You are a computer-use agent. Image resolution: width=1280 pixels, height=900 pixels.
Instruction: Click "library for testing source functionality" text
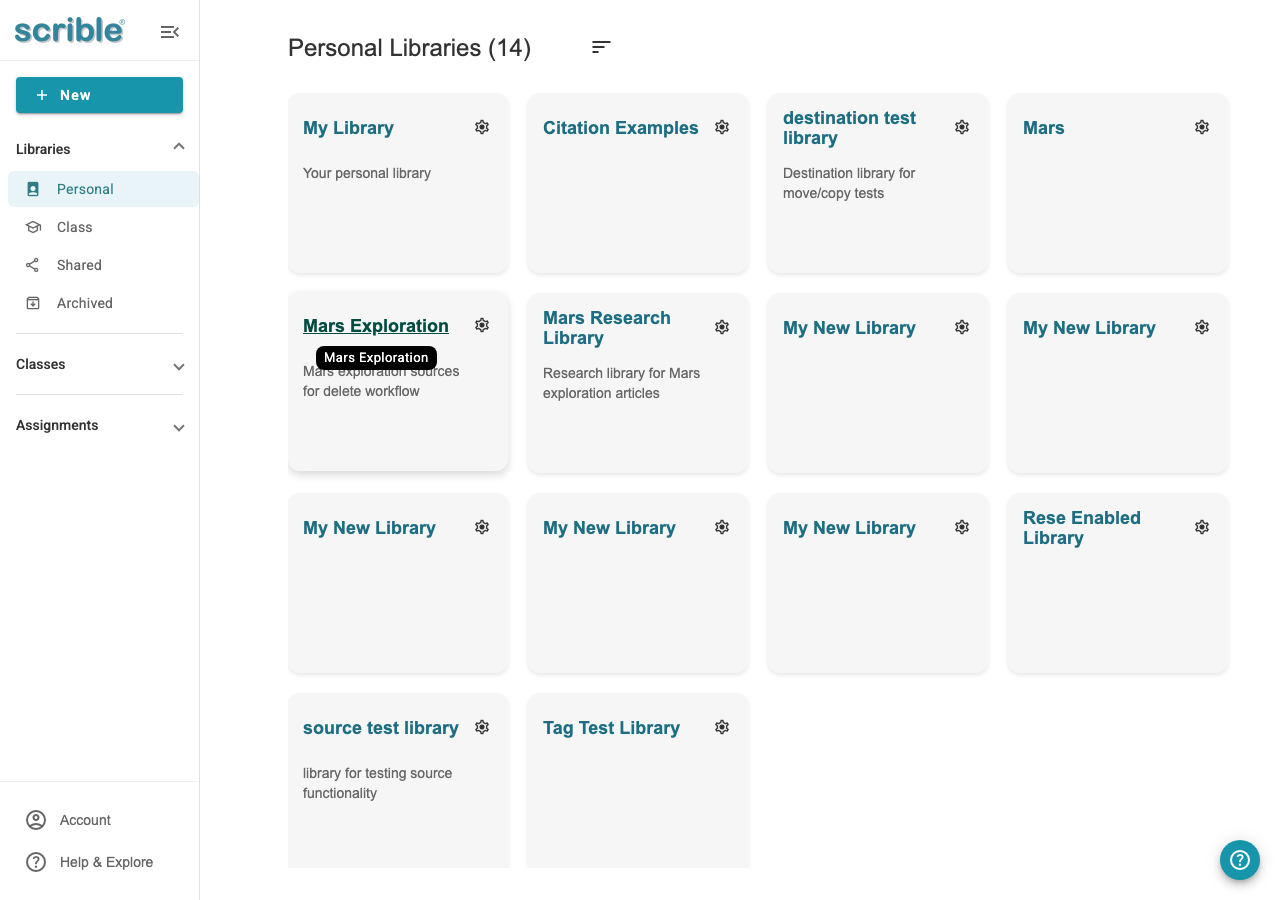pyautogui.click(x=378, y=783)
